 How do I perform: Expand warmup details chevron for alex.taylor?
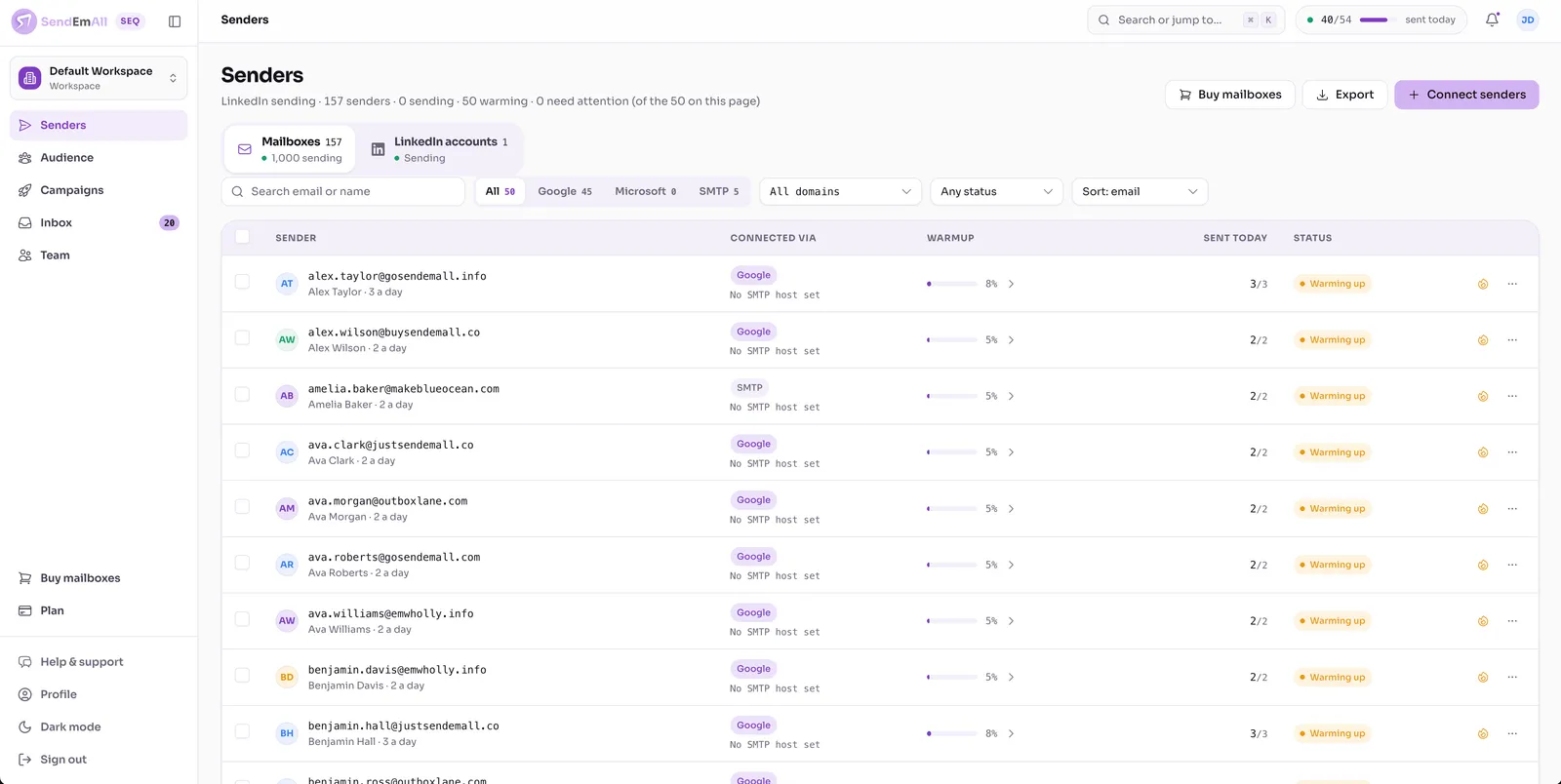click(1011, 284)
